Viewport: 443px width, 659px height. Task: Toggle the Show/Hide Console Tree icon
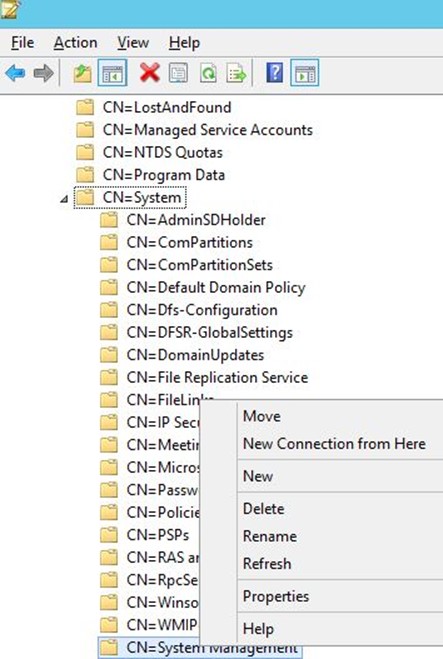tap(112, 74)
